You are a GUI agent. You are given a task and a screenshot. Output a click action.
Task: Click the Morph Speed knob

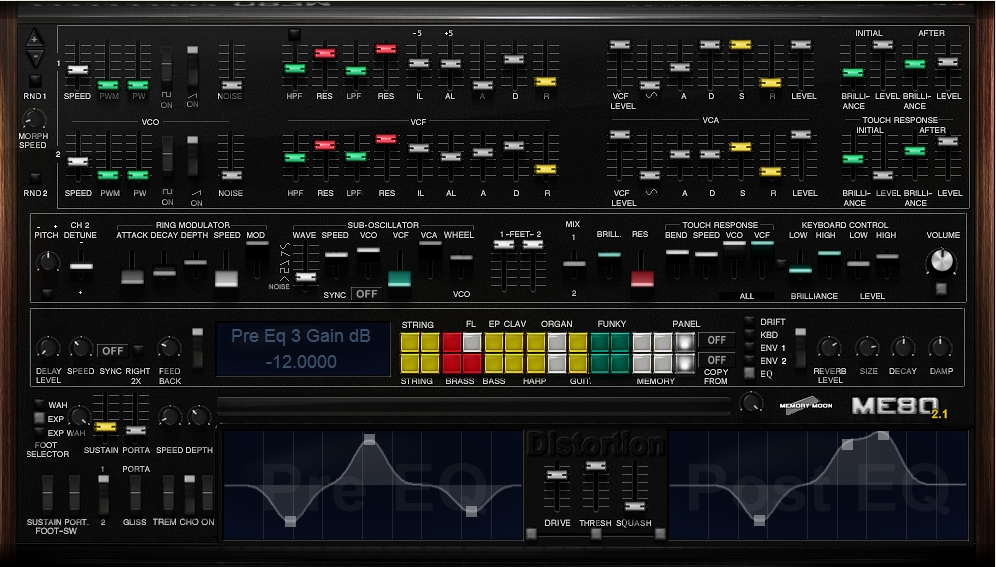pyautogui.click(x=35, y=119)
